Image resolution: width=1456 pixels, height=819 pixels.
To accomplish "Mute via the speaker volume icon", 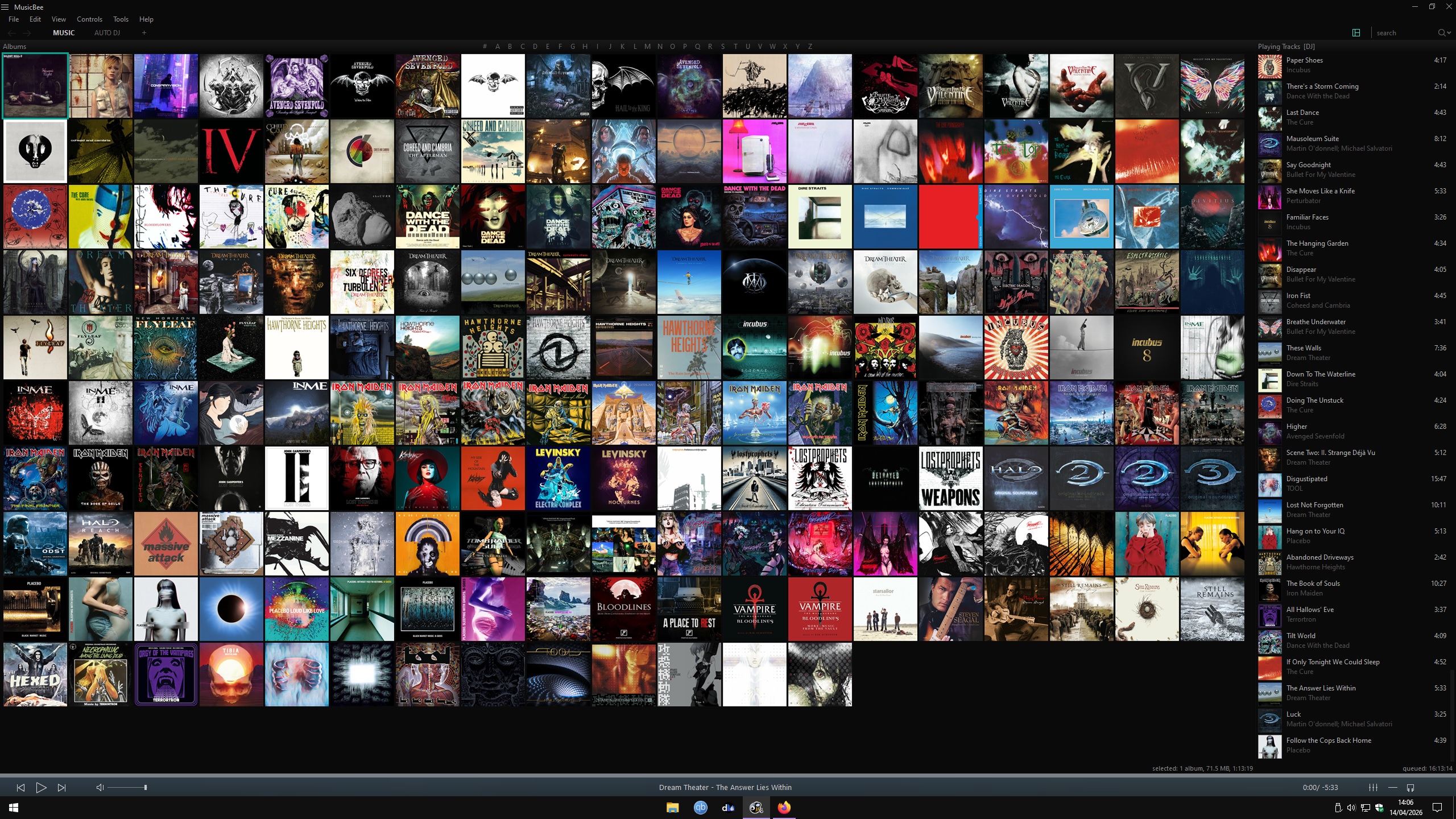I will click(100, 788).
